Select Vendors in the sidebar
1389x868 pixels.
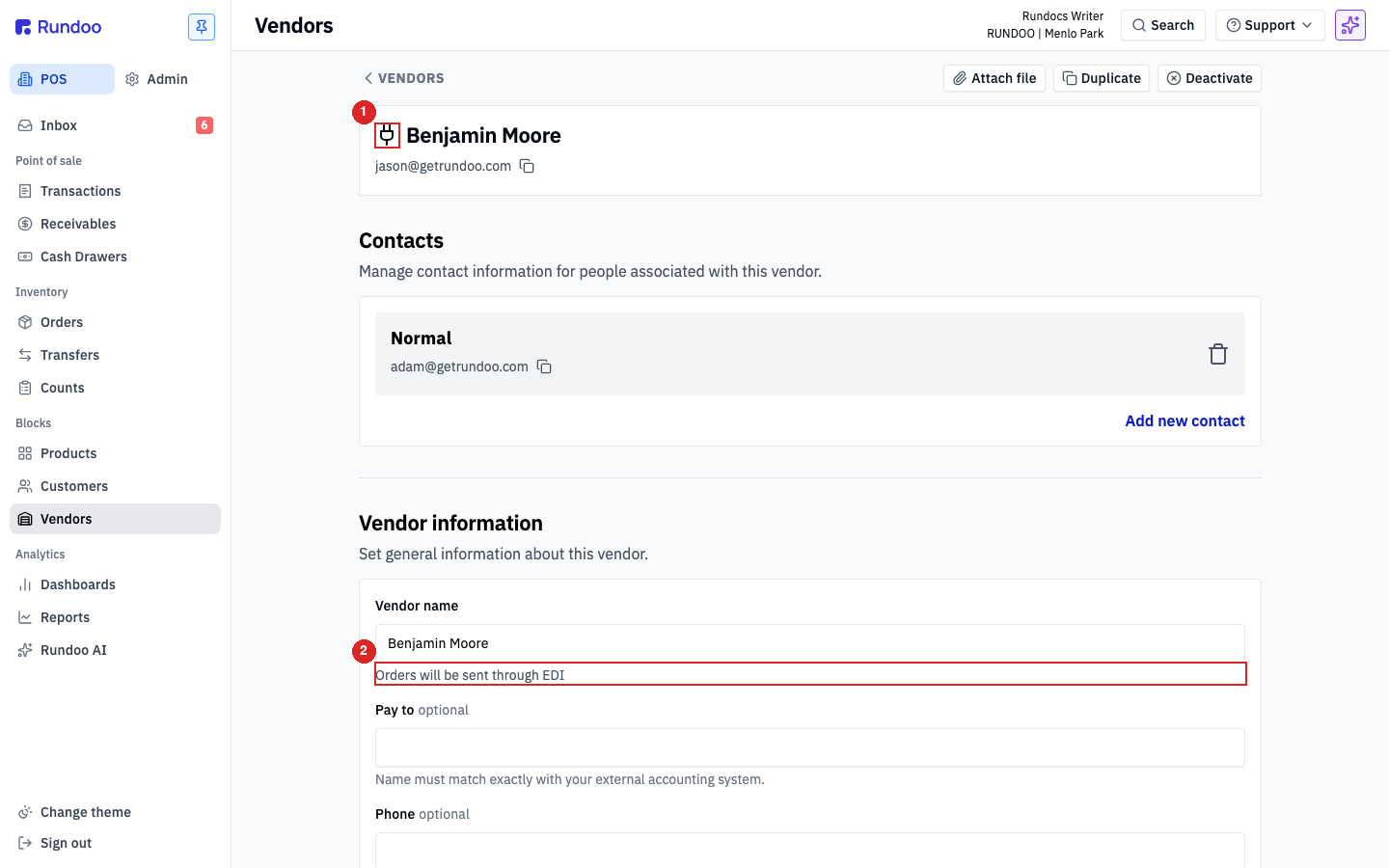(115, 519)
